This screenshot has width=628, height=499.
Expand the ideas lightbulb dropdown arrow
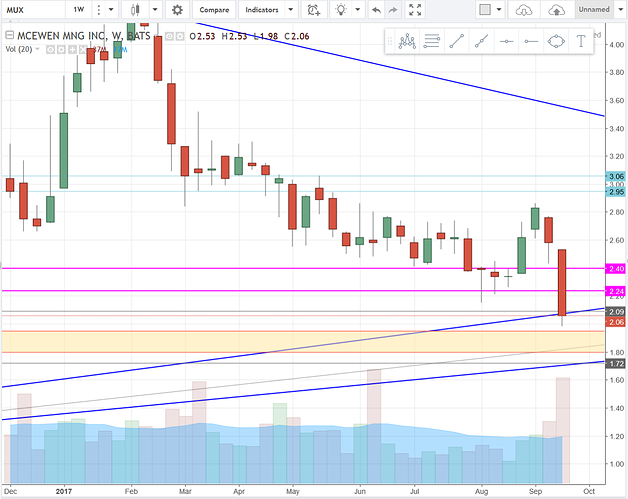(358, 10)
